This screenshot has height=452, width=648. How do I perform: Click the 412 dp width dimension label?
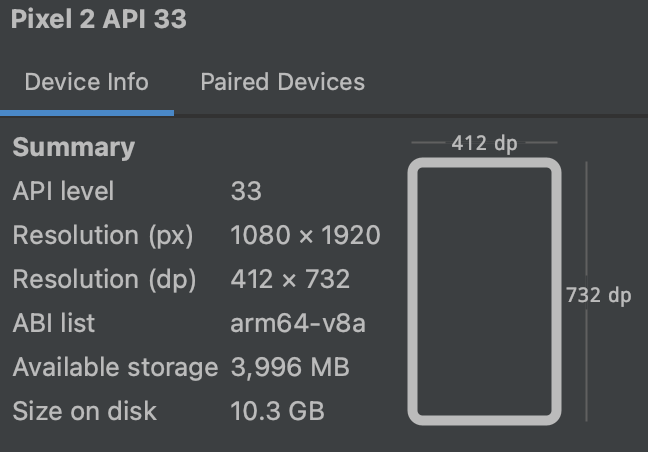click(x=484, y=143)
